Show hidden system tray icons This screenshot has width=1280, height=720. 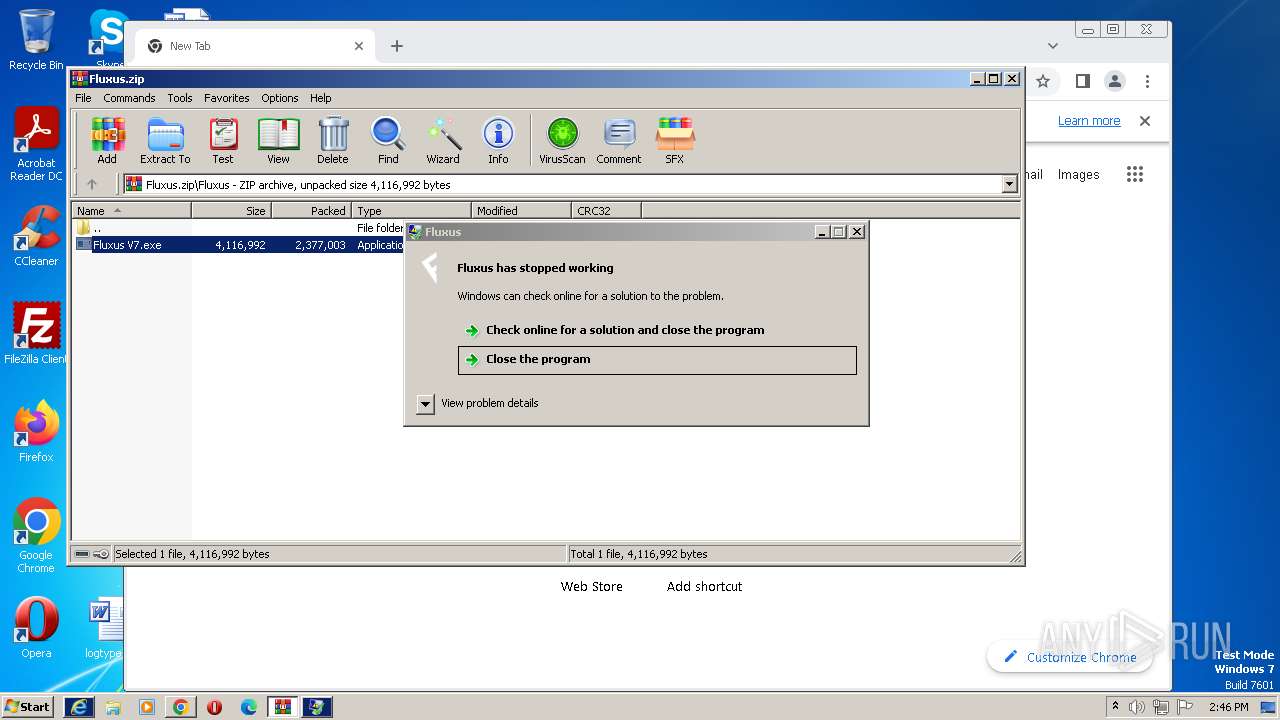[1115, 707]
